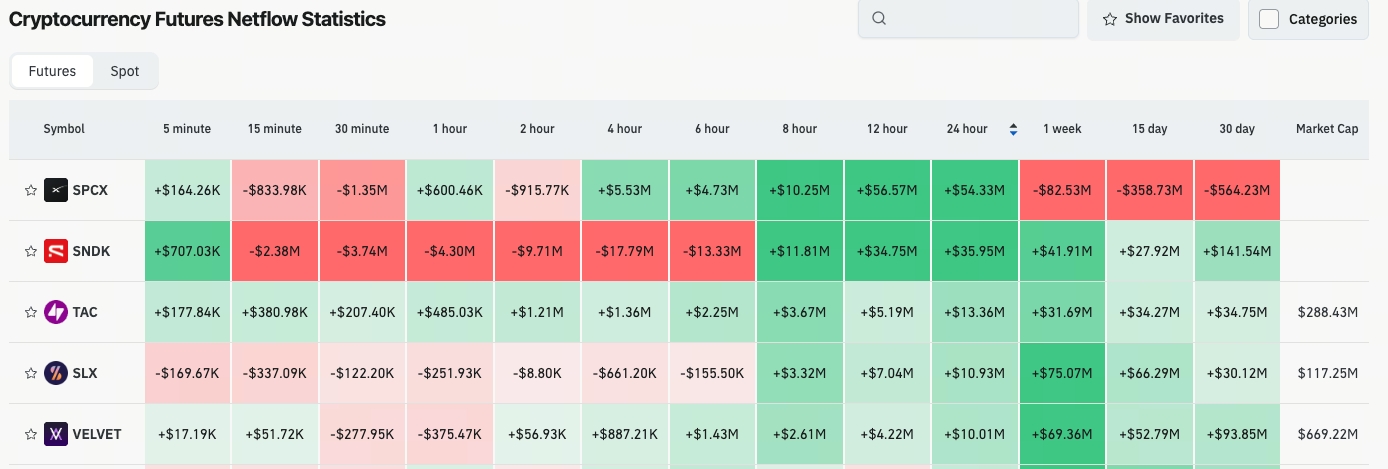The width and height of the screenshot is (1388, 469).
Task: Click the Show Favorites button
Action: [x=1163, y=19]
